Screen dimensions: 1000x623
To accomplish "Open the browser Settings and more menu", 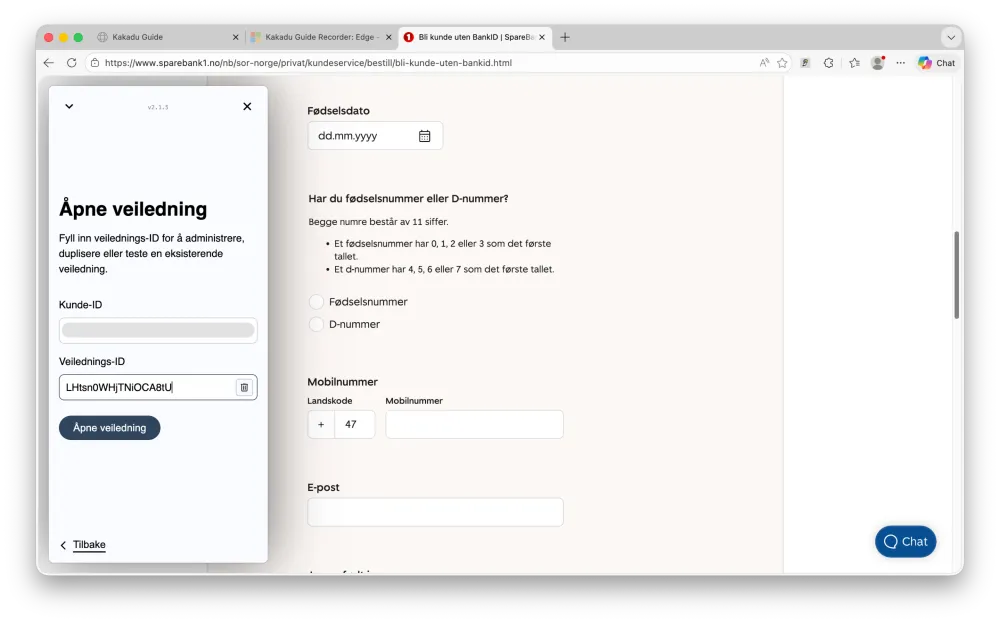I will click(x=900, y=62).
